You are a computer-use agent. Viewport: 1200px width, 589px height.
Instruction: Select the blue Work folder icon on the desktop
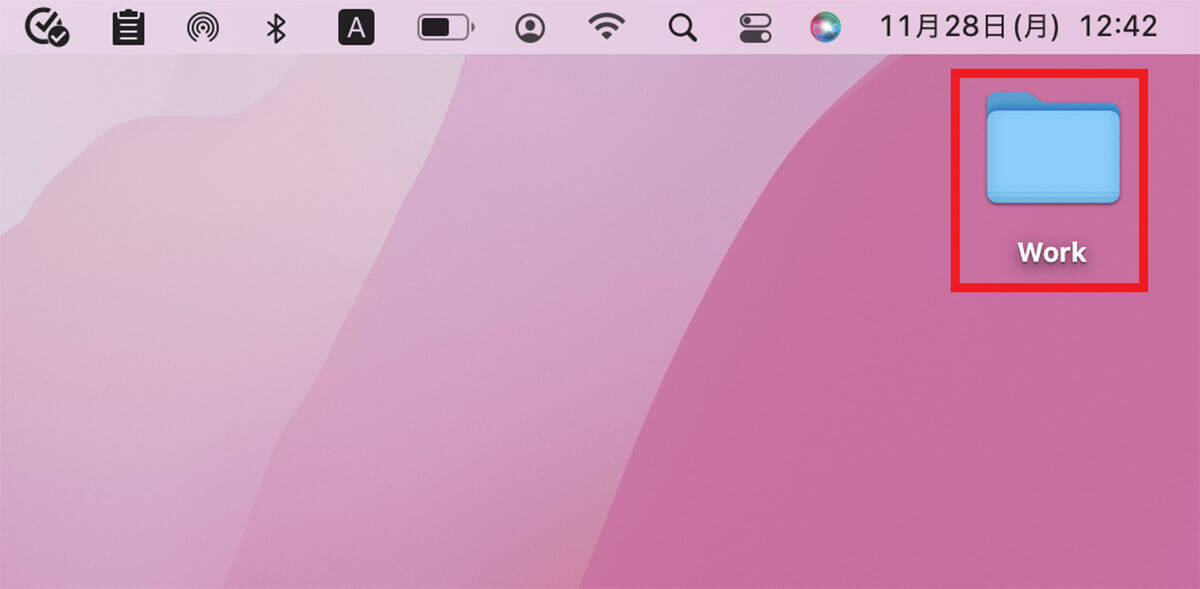pos(1053,148)
